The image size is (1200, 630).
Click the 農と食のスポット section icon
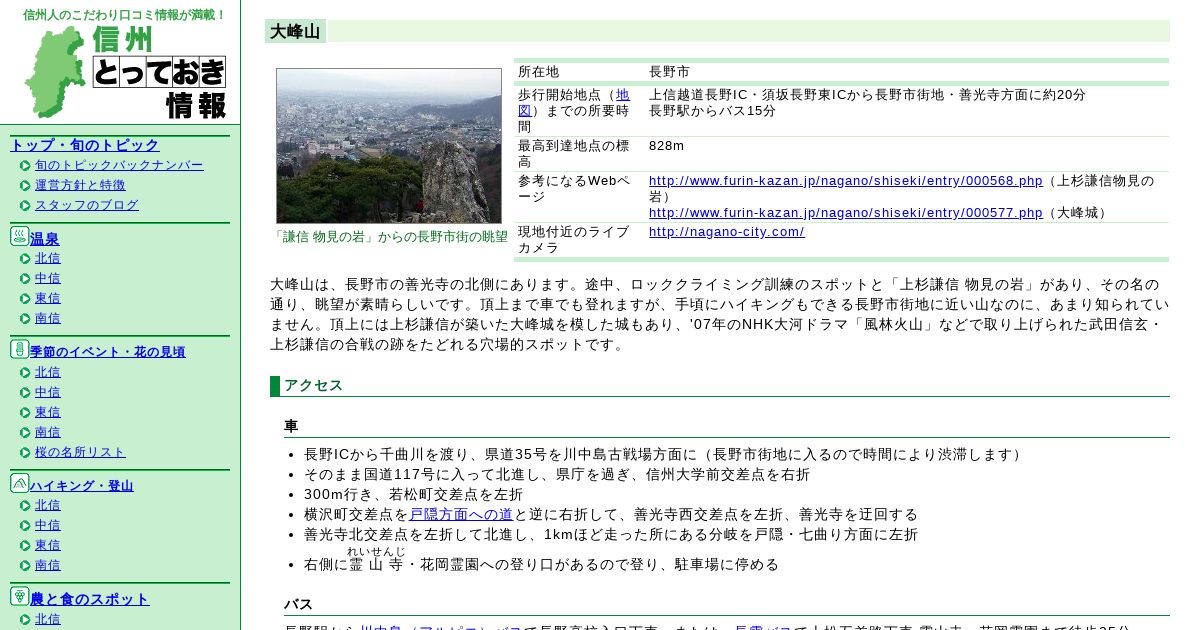tap(20, 596)
